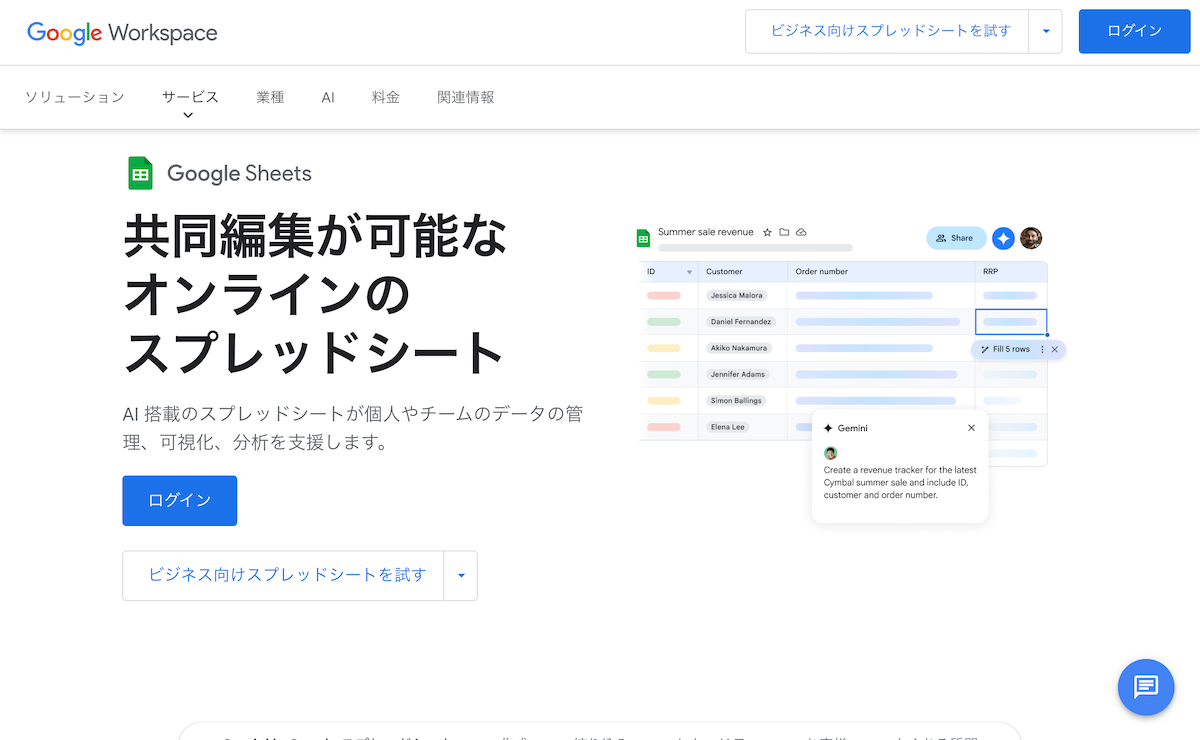Click the ログイン button in the header
Viewport: 1200px width, 740px height.
(1135, 31)
